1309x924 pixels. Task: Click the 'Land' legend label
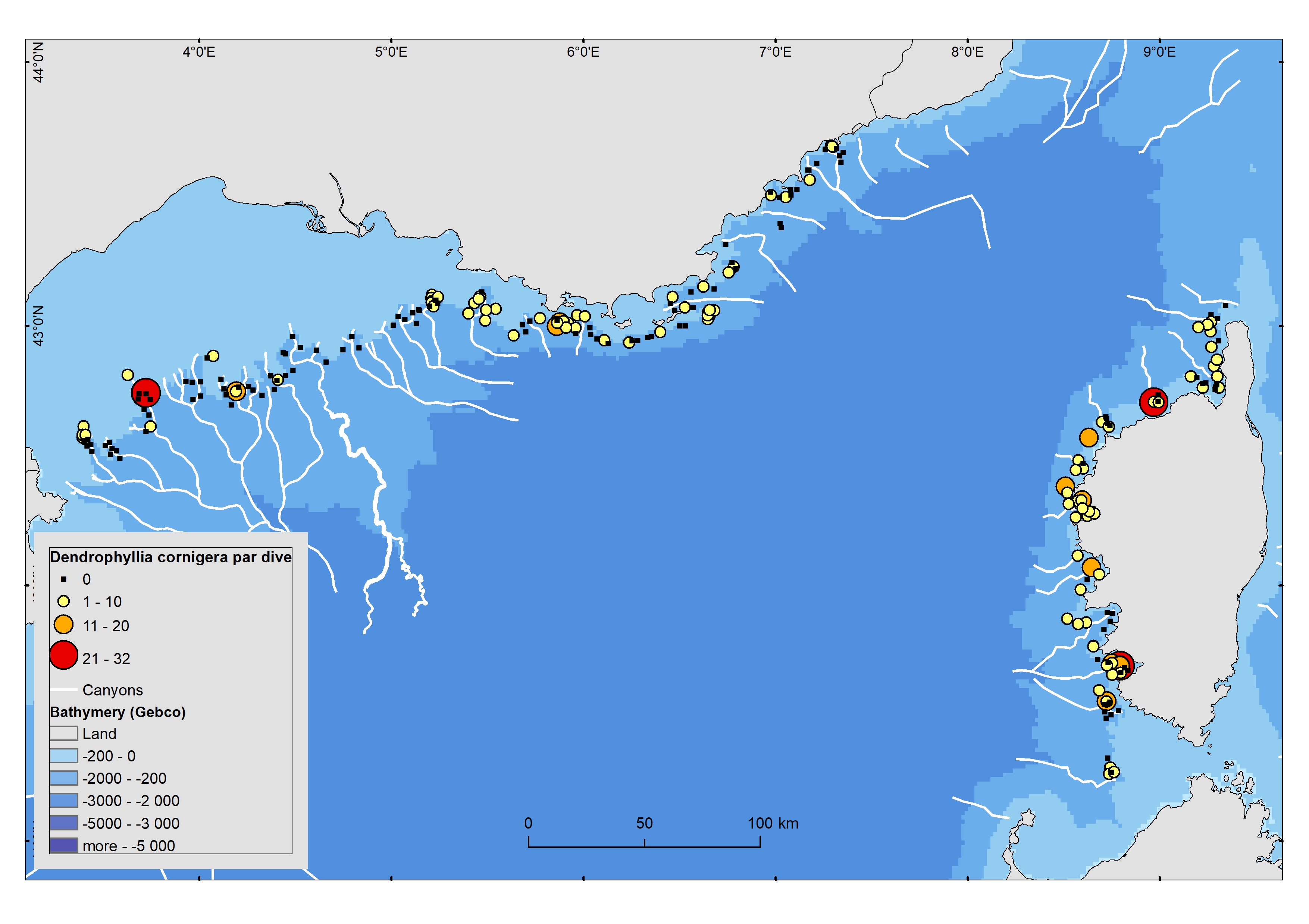(x=99, y=733)
